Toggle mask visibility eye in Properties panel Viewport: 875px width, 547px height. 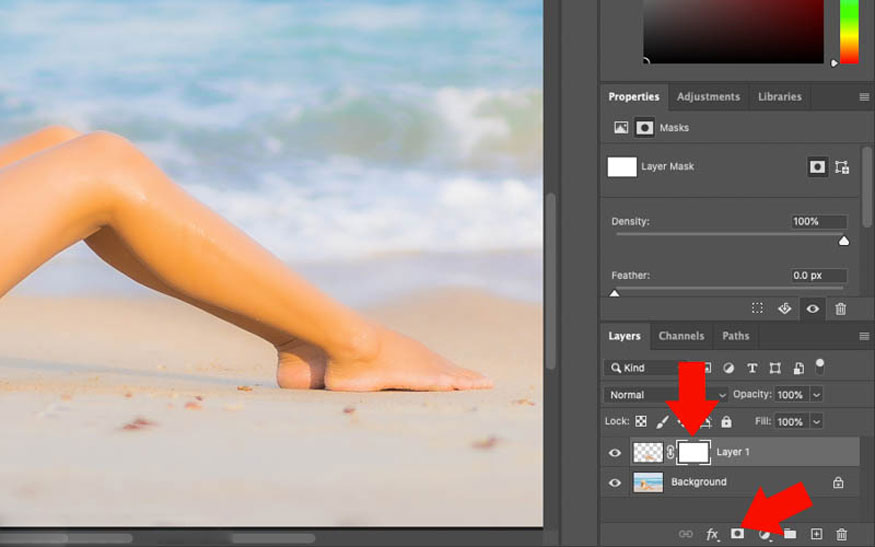pyautogui.click(x=812, y=309)
